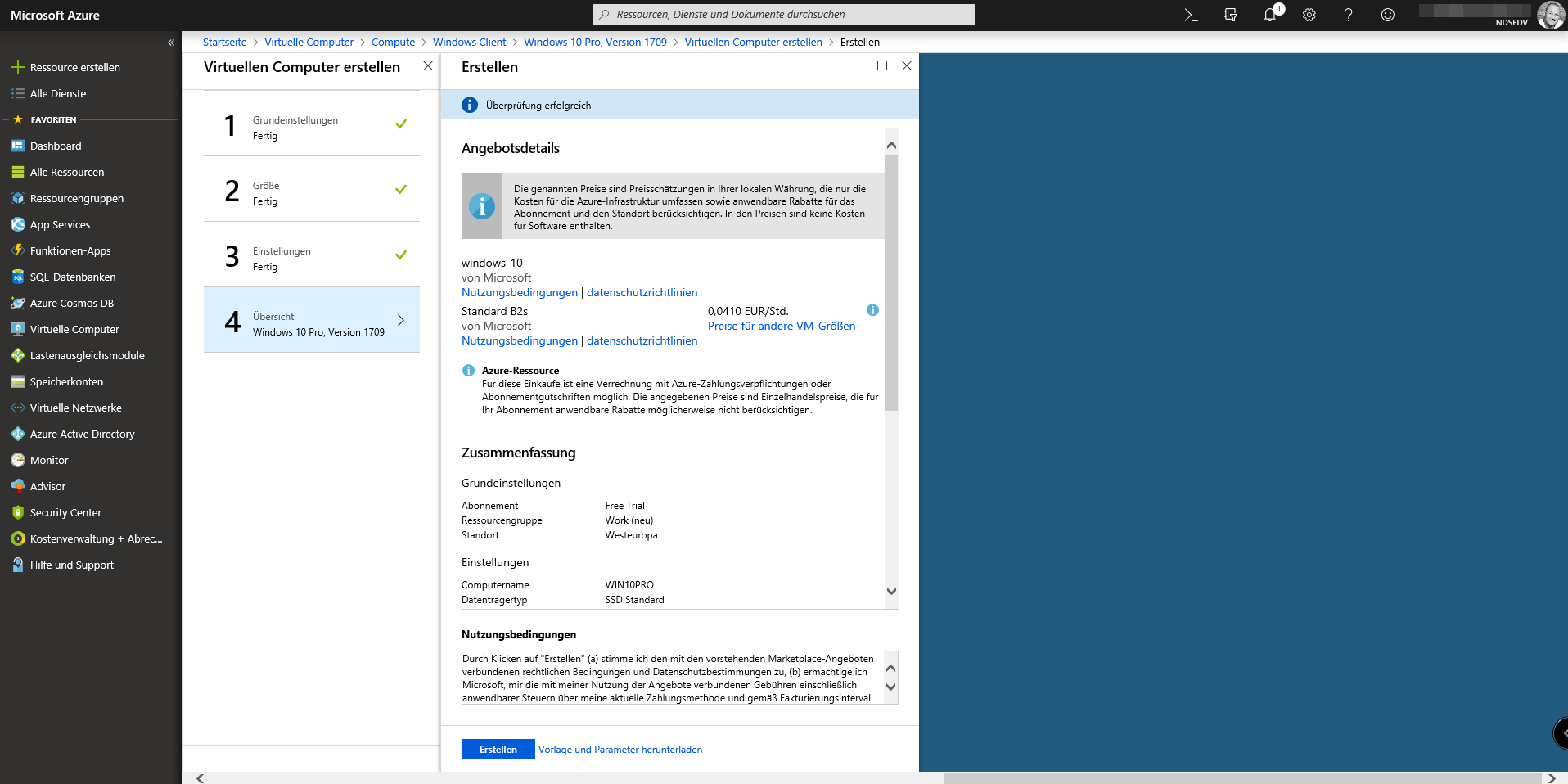This screenshot has width=1568, height=784.
Task: Open Azure Cosmos DB from the sidebar
Action: tap(71, 303)
